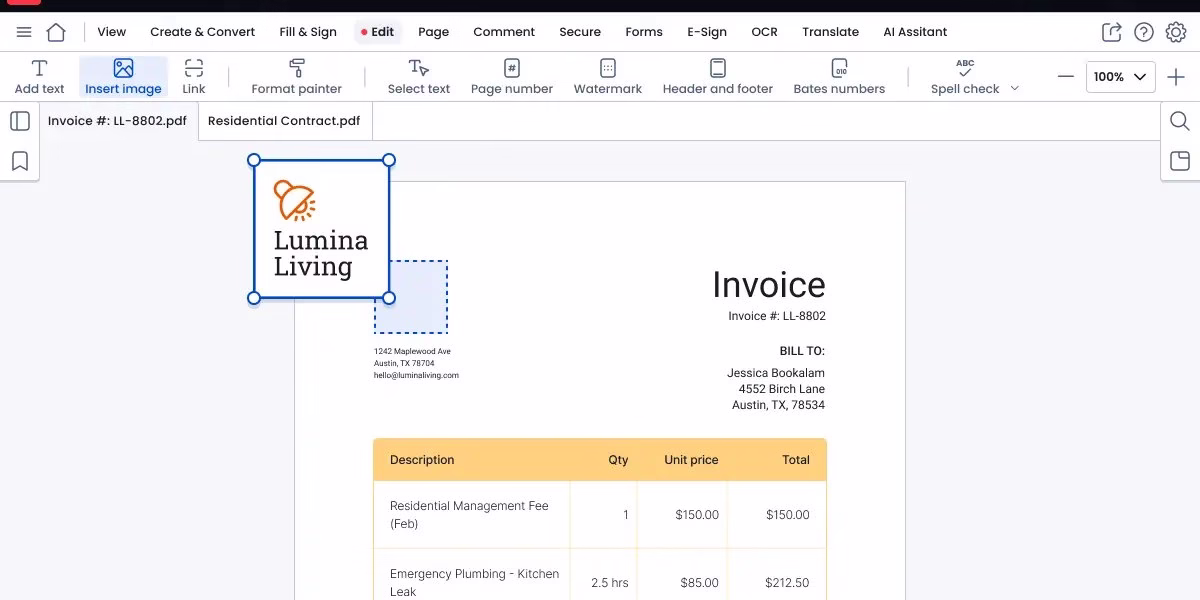Open the Comment menu

504,32
